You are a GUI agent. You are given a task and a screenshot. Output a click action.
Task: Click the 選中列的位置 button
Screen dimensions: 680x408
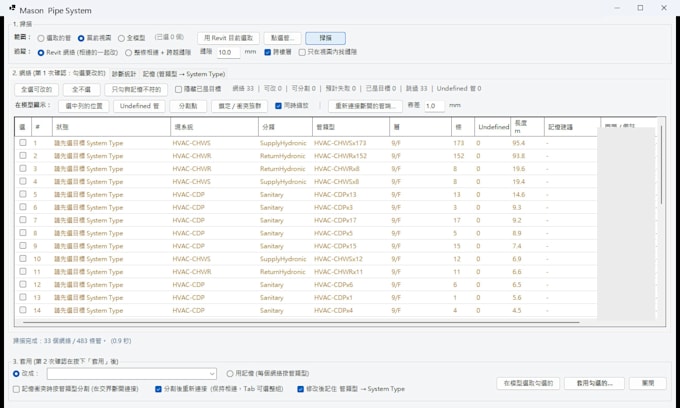coord(84,106)
